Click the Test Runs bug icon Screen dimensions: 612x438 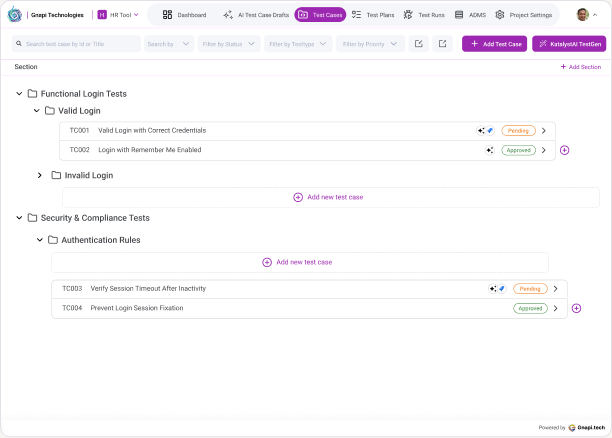click(408, 15)
